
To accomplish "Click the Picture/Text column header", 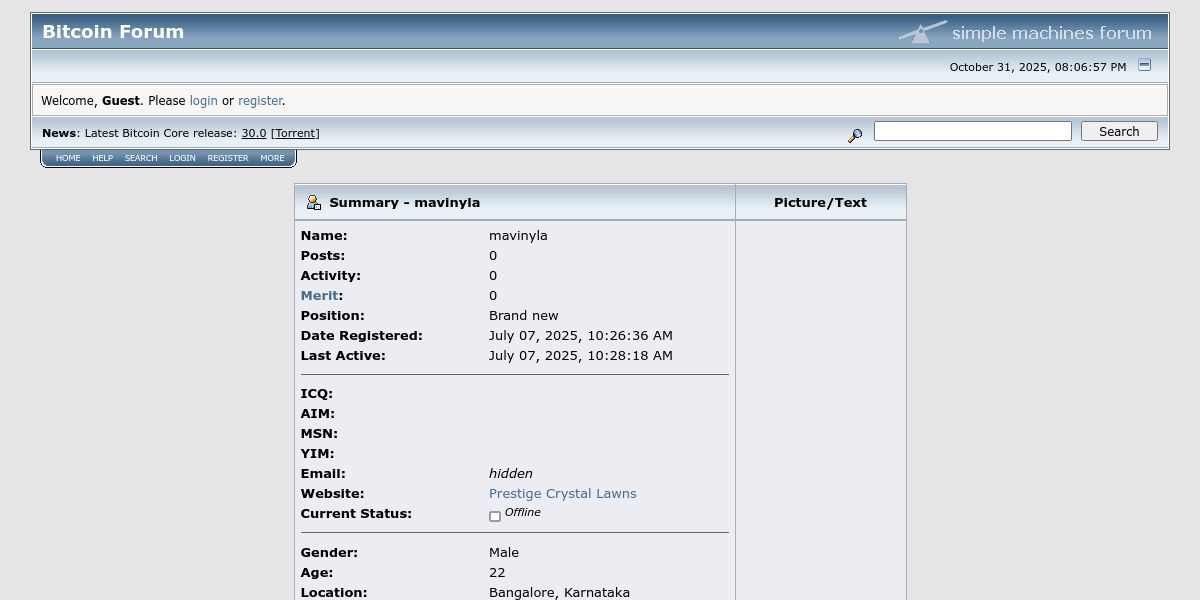I will (820, 203).
